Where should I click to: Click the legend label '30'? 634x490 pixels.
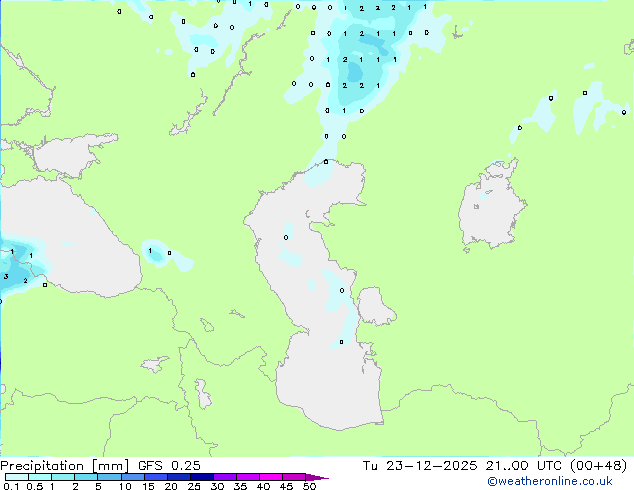coord(217,486)
